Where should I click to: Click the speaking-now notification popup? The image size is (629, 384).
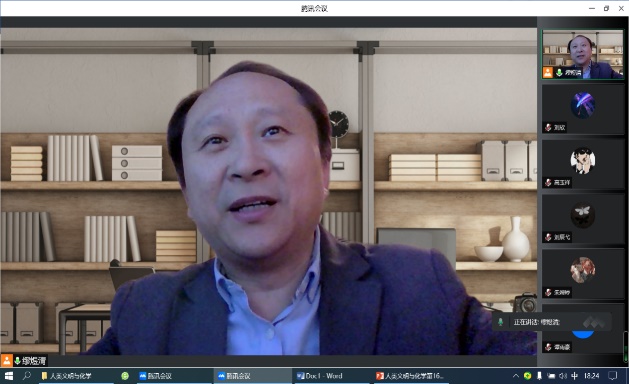[552, 322]
